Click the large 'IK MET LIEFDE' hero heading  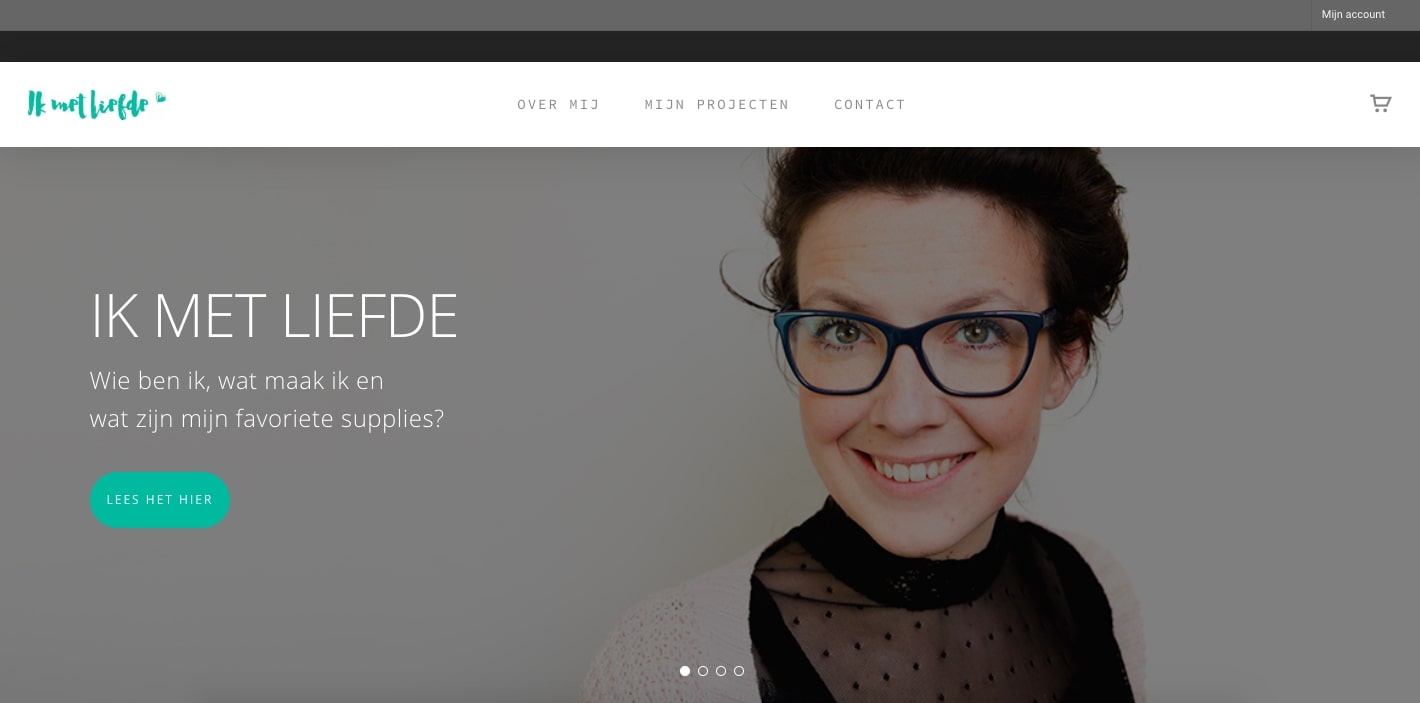(274, 316)
